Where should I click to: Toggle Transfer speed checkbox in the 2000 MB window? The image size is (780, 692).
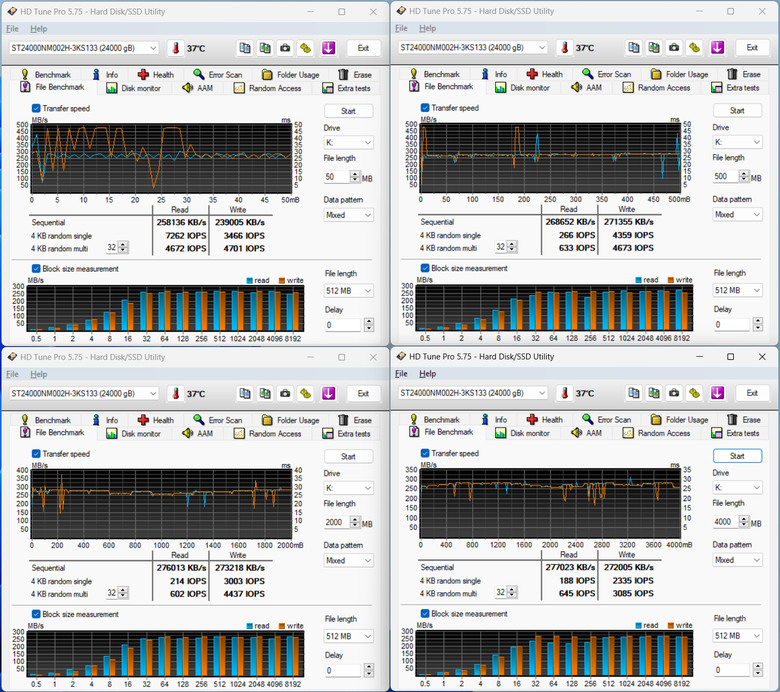(x=36, y=454)
